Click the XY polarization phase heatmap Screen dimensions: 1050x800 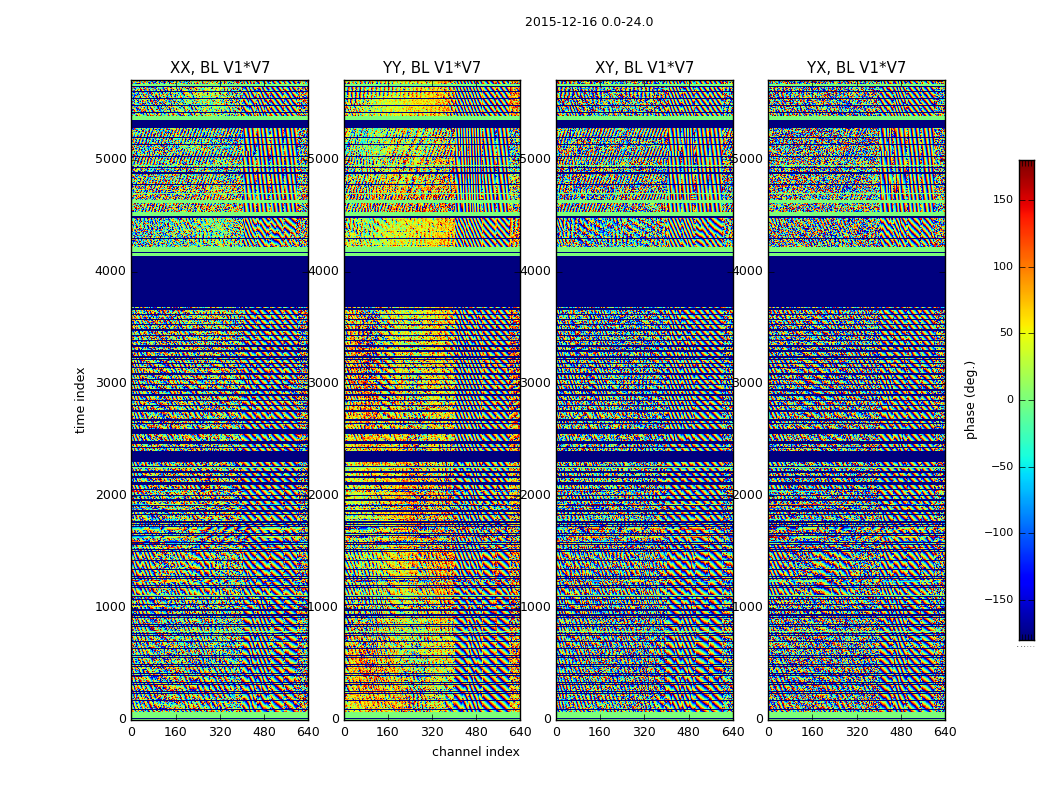pyautogui.click(x=644, y=400)
